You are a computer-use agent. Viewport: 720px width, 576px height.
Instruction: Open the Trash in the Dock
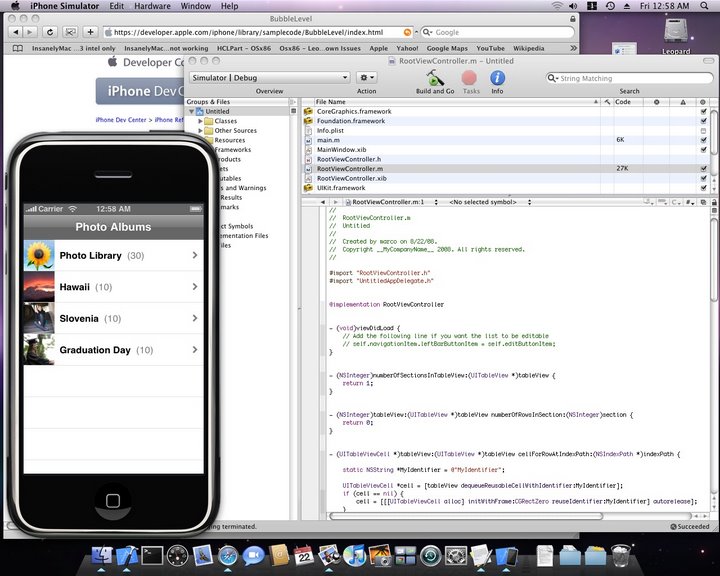point(621,555)
